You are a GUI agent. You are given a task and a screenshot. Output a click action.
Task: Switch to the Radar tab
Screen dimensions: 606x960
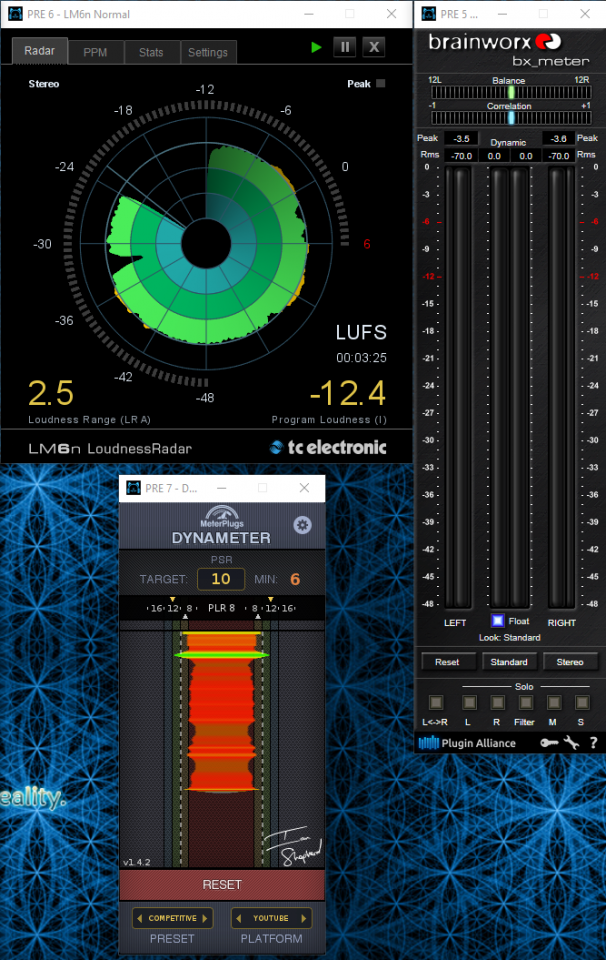pyautogui.click(x=39, y=51)
